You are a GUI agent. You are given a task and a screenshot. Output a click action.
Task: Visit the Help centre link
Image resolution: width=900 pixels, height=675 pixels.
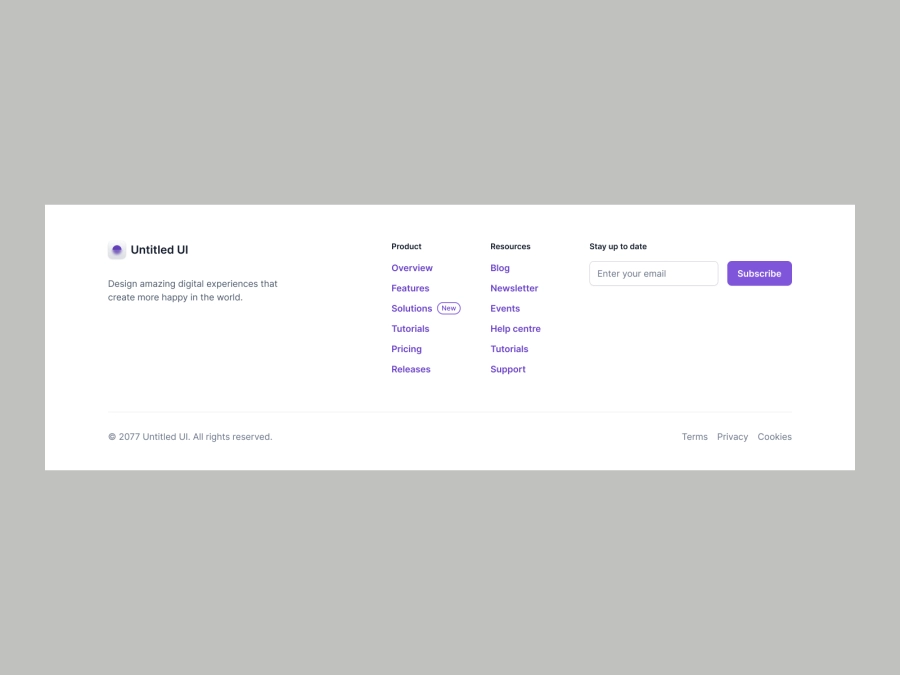tap(515, 329)
